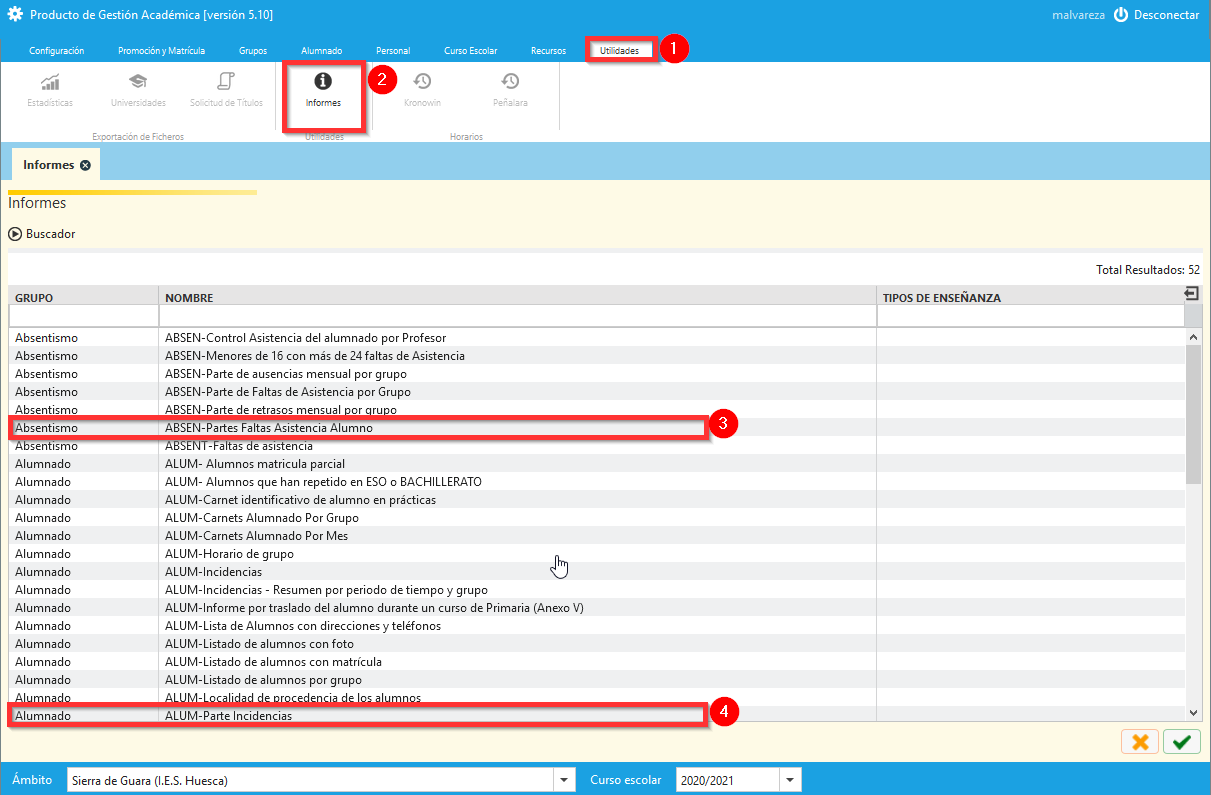Open the Curso Escolar menu tab
This screenshot has width=1211, height=795.
pyautogui.click(x=470, y=50)
